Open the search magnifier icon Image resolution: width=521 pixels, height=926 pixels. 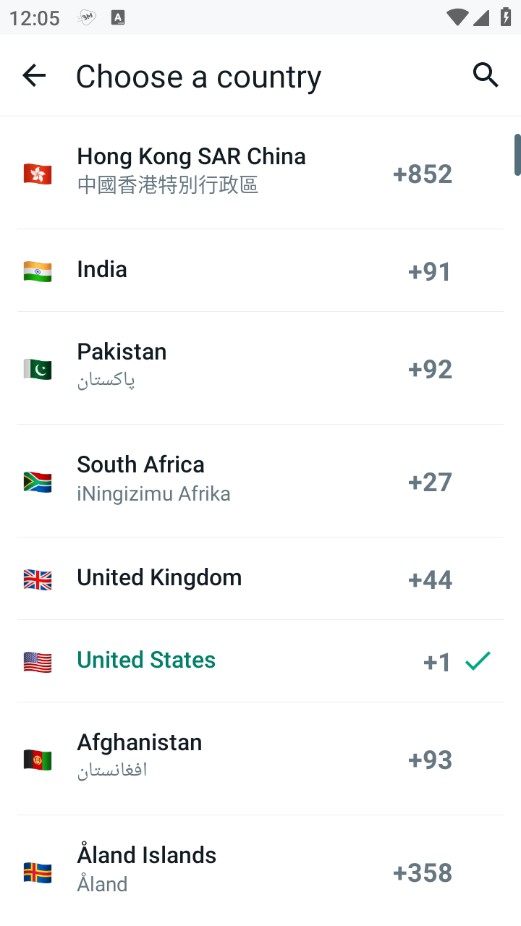(486, 76)
